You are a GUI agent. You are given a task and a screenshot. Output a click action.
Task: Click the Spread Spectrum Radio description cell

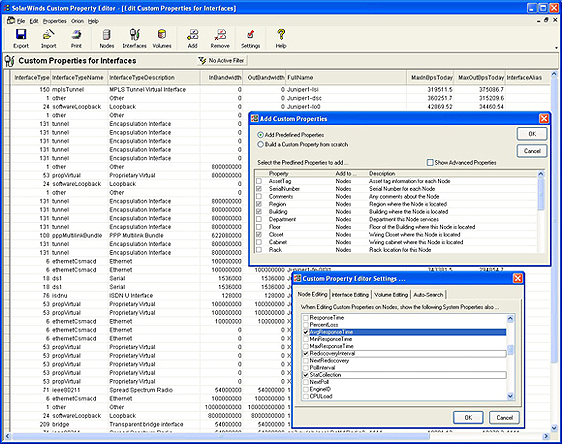coord(154,390)
